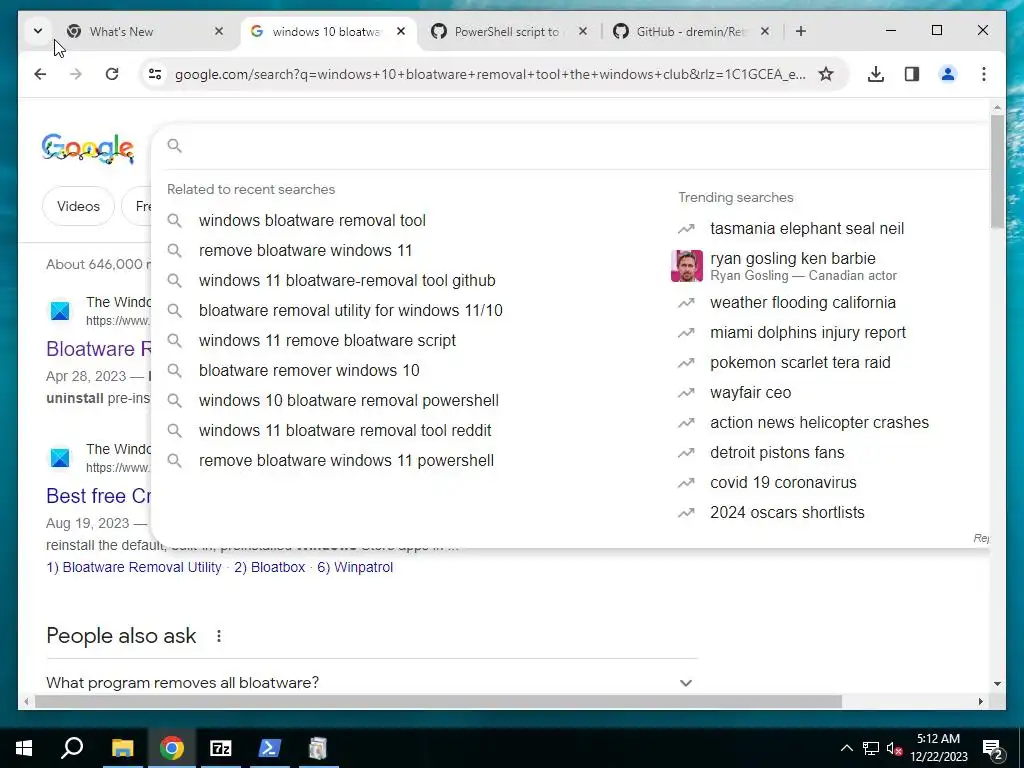Choose suggestion 'remove bloatware windows 11'
The height and width of the screenshot is (768, 1024).
pos(306,251)
